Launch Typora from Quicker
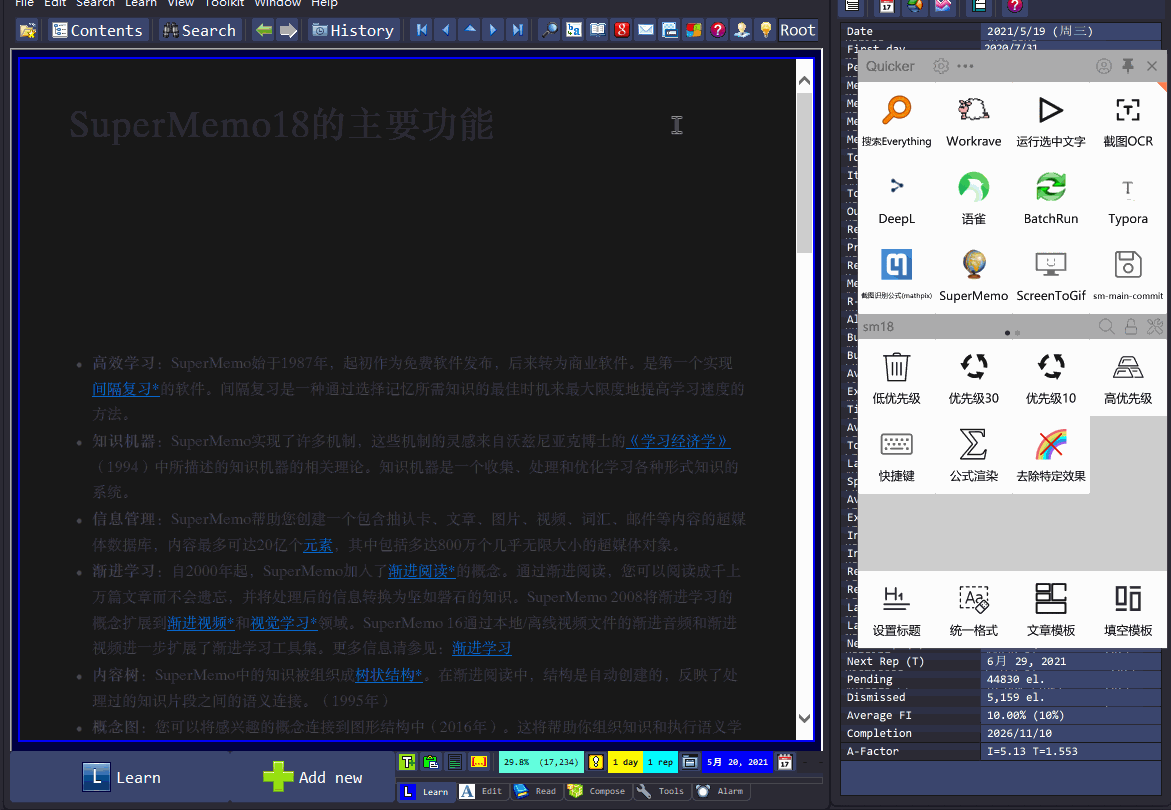The image size is (1171, 810). coord(1128,199)
